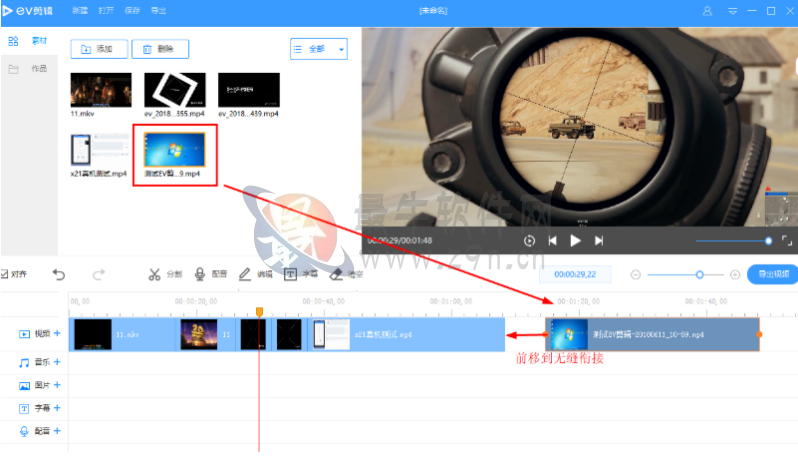Skip to next frame in preview
The image size is (798, 467).
coord(599,241)
